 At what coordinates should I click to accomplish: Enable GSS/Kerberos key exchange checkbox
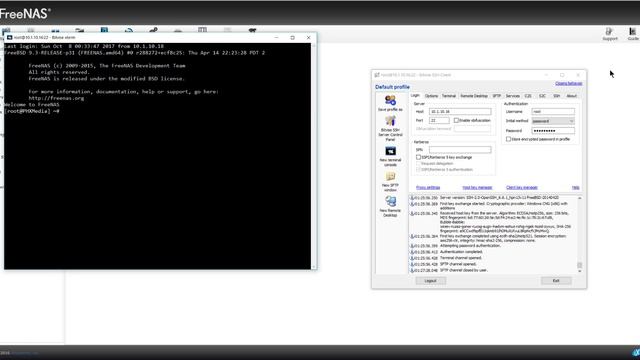[x=418, y=157]
